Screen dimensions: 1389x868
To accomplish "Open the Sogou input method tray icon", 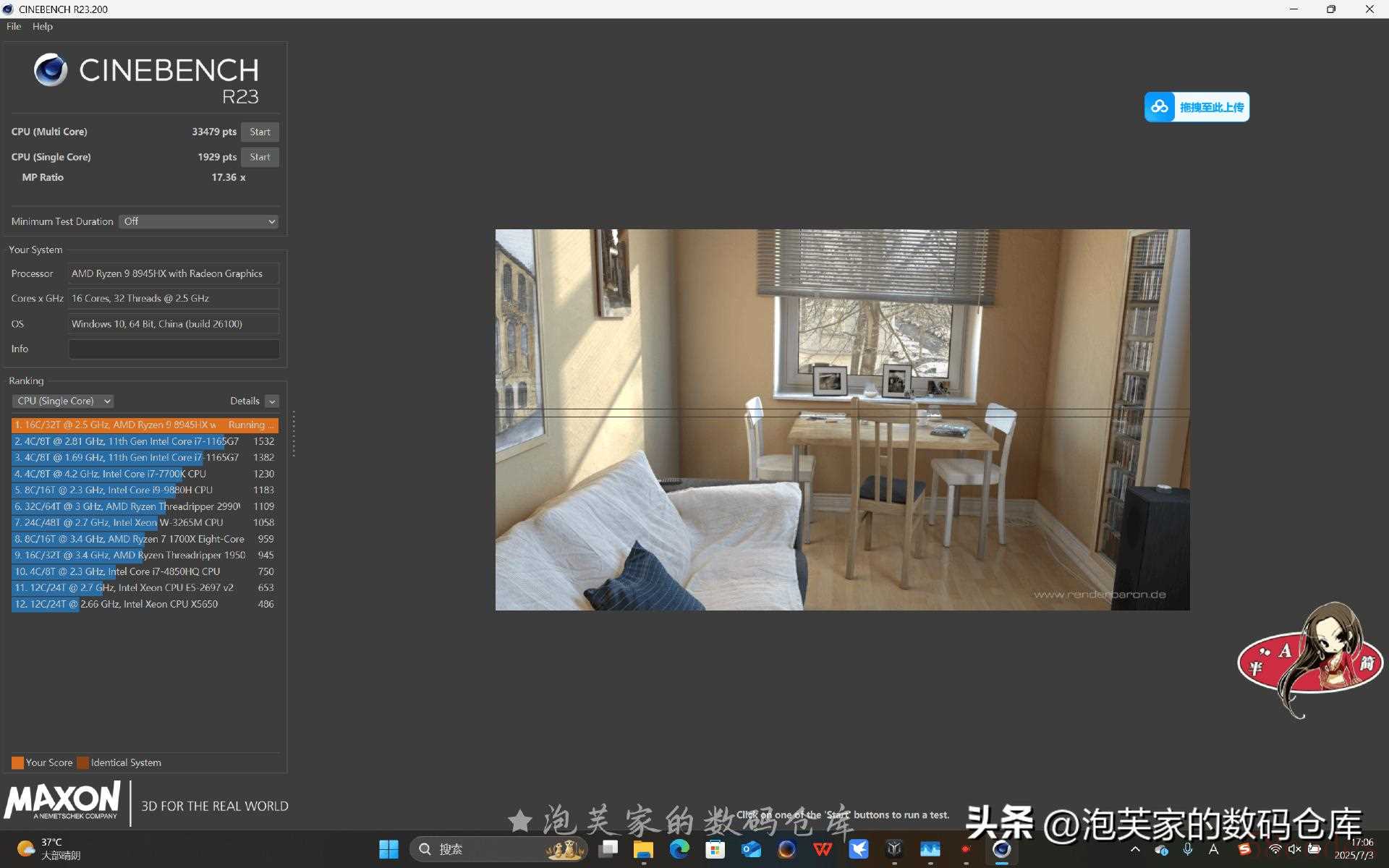I will click(x=1244, y=849).
